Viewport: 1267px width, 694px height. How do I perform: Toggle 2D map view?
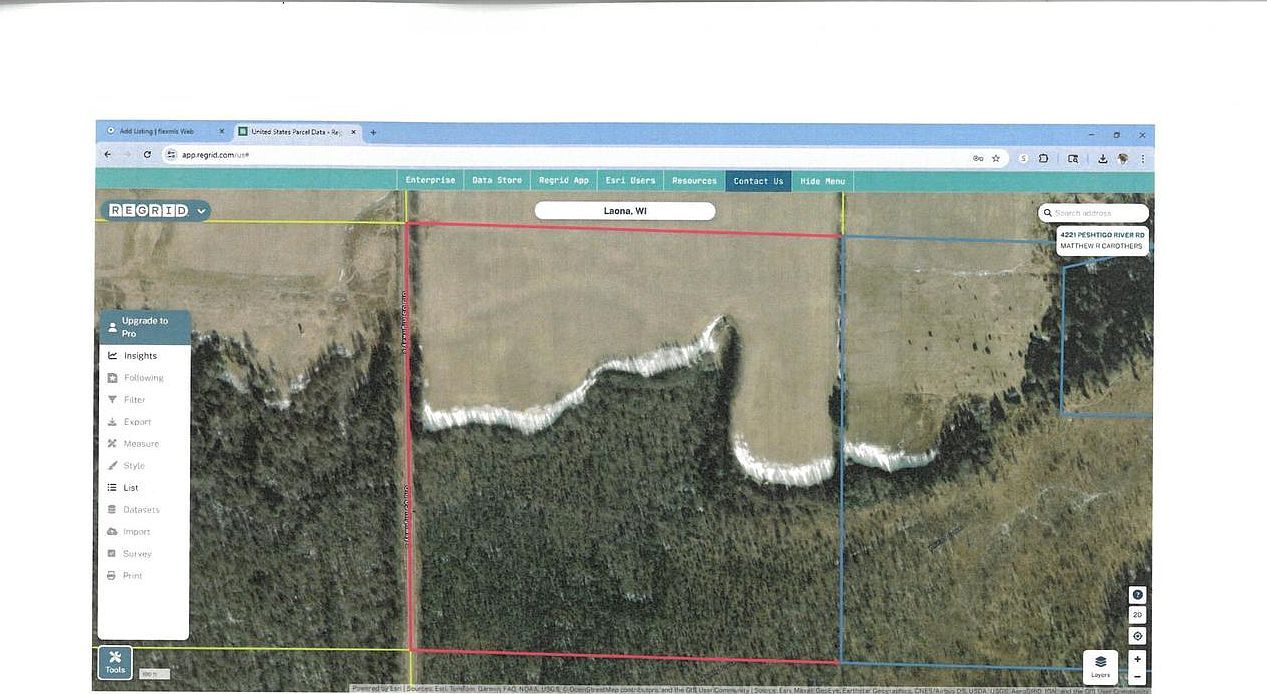pos(1137,615)
